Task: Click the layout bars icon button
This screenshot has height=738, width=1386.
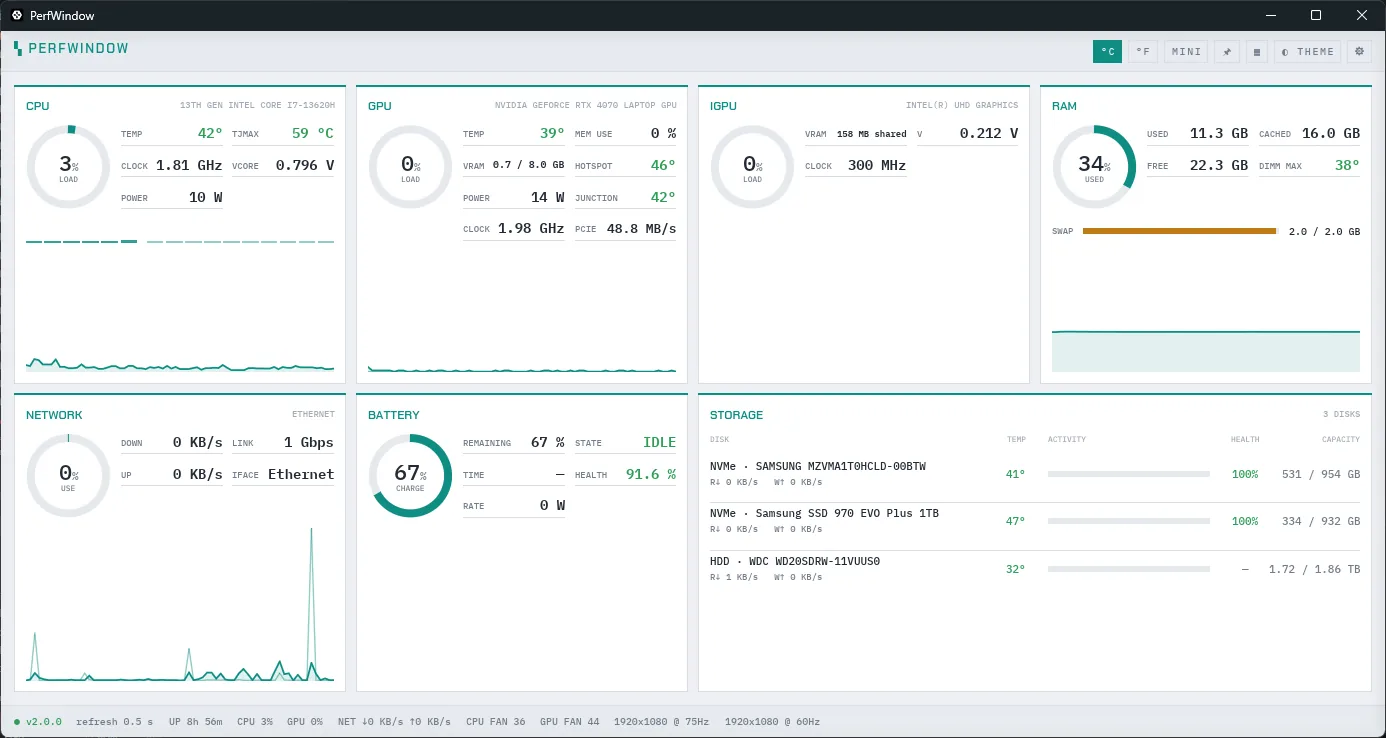Action: pos(1257,51)
